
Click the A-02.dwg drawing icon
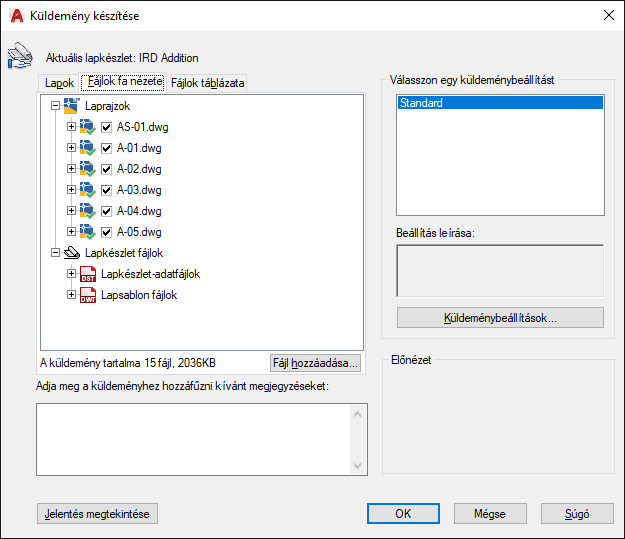tap(87, 169)
